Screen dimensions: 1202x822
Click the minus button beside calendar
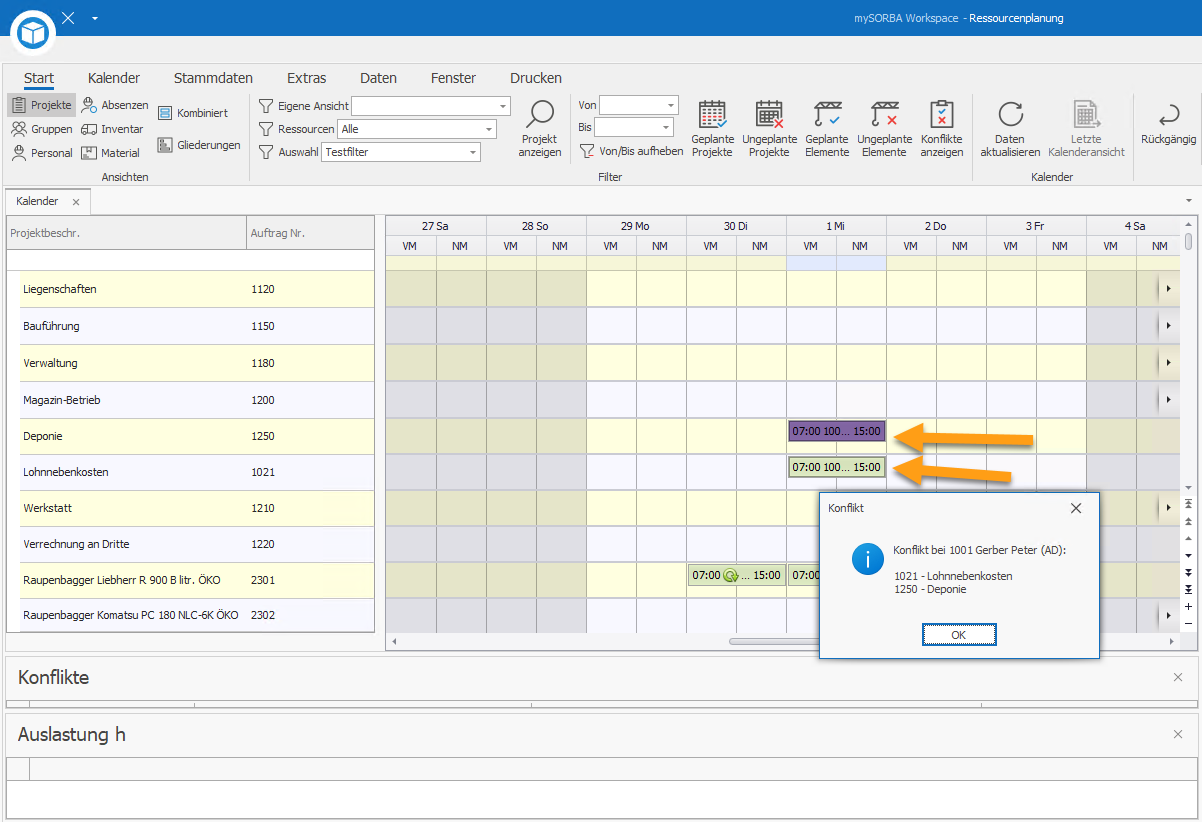pyautogui.click(x=1188, y=623)
